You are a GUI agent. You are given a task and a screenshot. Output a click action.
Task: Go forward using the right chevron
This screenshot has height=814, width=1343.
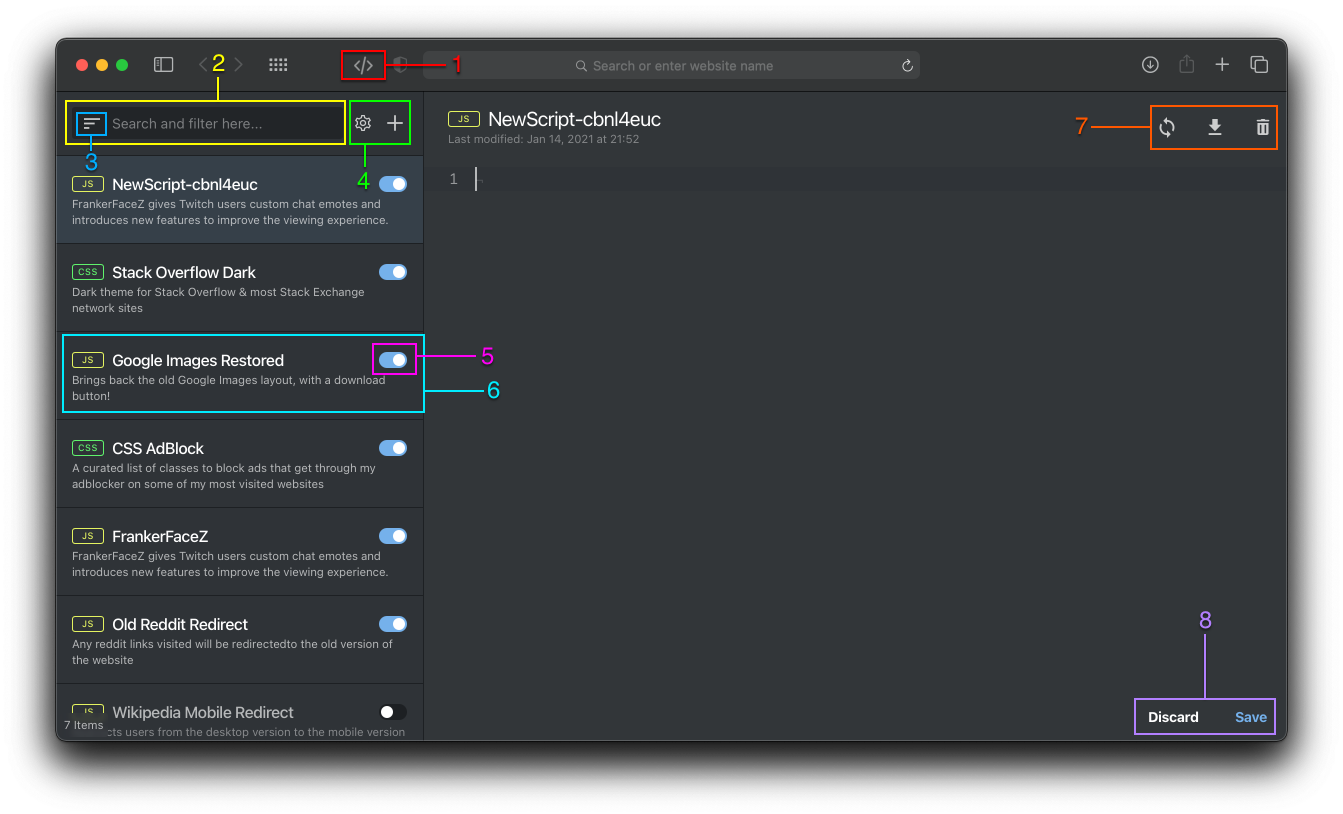239,64
